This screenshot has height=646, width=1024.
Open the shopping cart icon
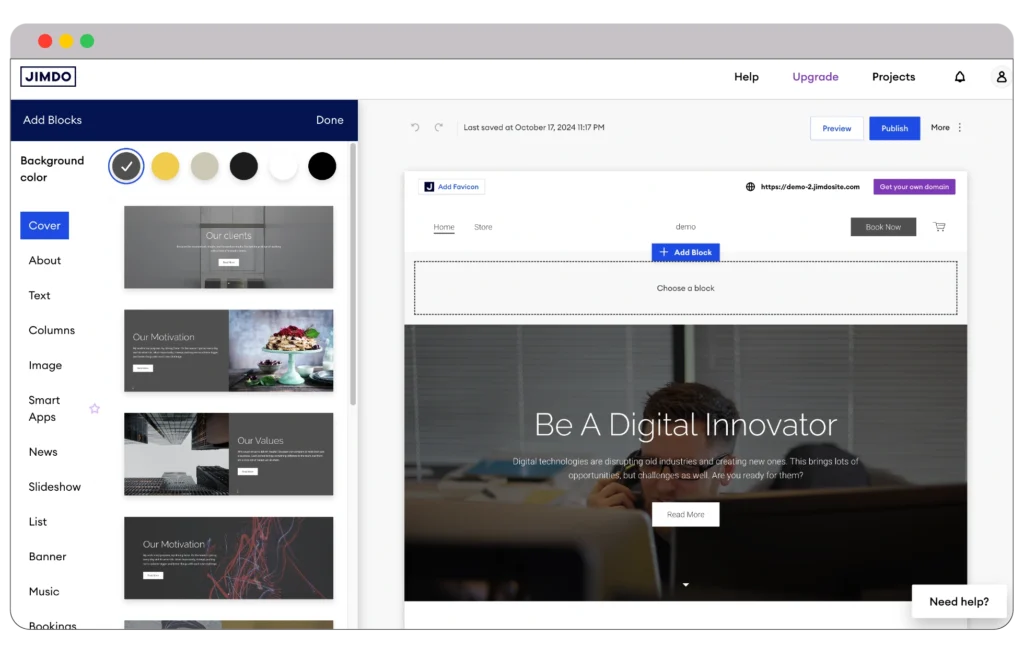pos(939,227)
